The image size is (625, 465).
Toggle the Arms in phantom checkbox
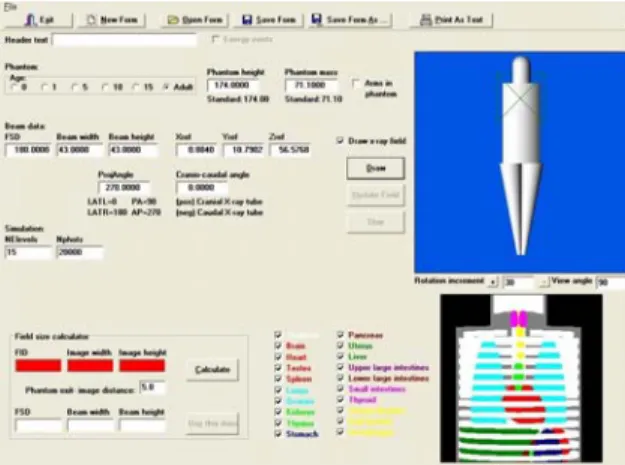point(356,84)
